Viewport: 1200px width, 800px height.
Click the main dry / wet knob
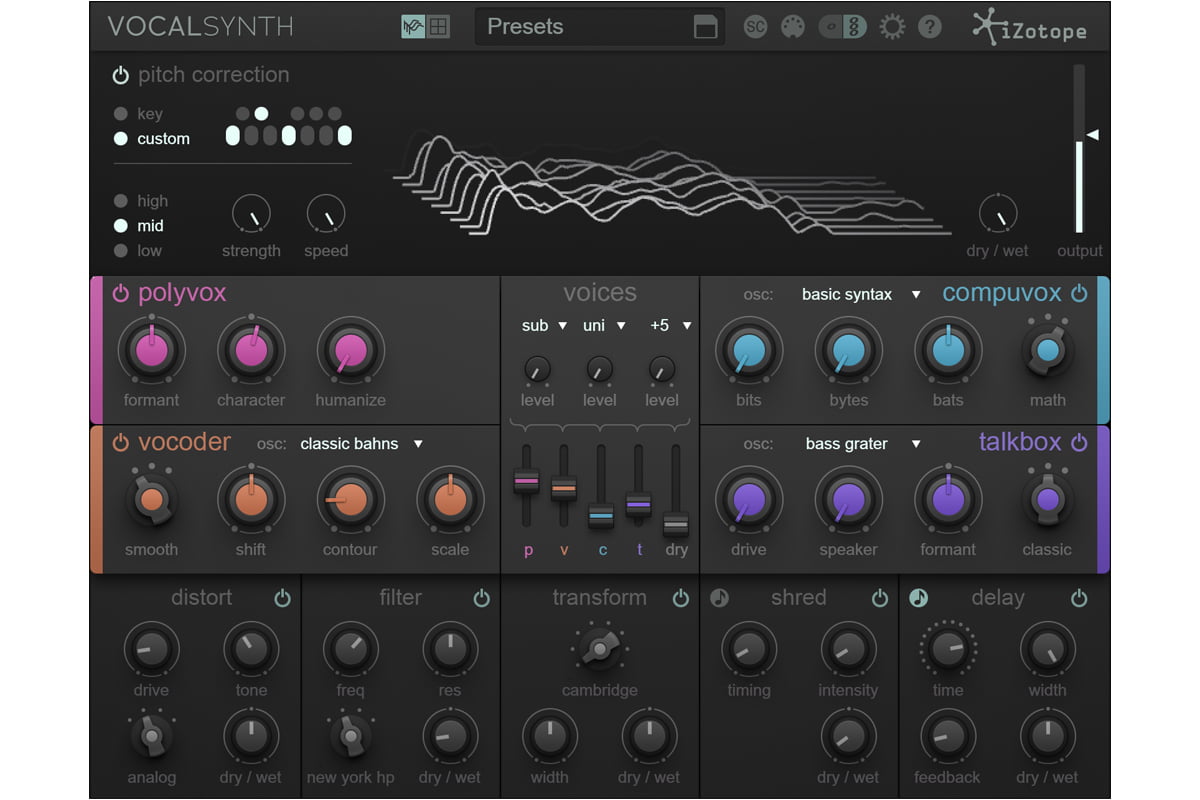tap(997, 214)
